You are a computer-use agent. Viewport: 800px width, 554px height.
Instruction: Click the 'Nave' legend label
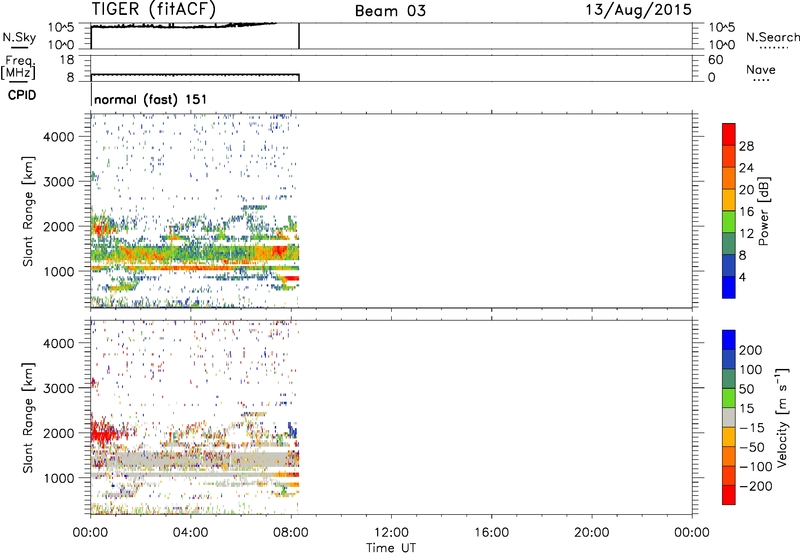pyautogui.click(x=761, y=69)
